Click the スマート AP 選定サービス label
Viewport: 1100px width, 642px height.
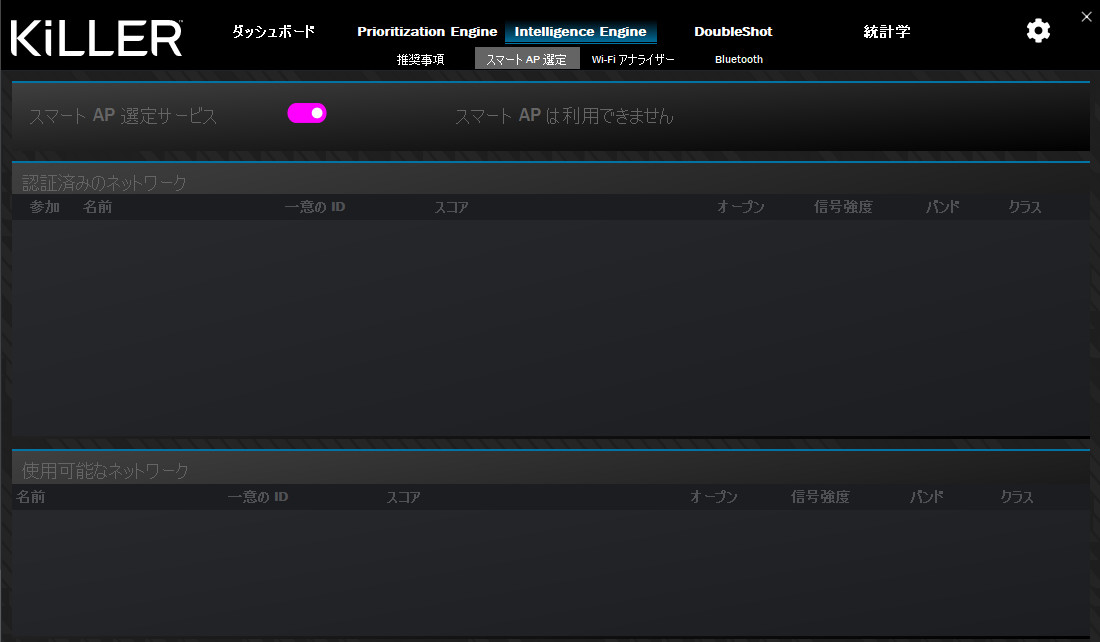click(123, 116)
